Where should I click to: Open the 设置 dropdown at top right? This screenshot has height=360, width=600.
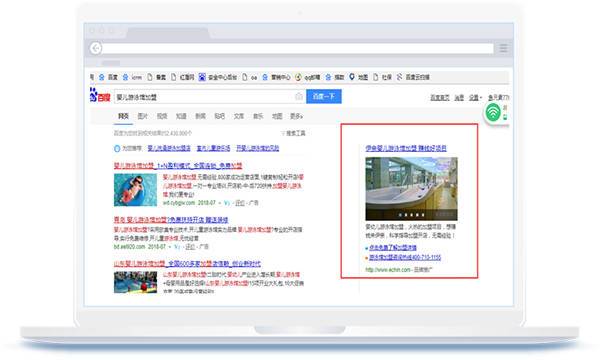475,98
